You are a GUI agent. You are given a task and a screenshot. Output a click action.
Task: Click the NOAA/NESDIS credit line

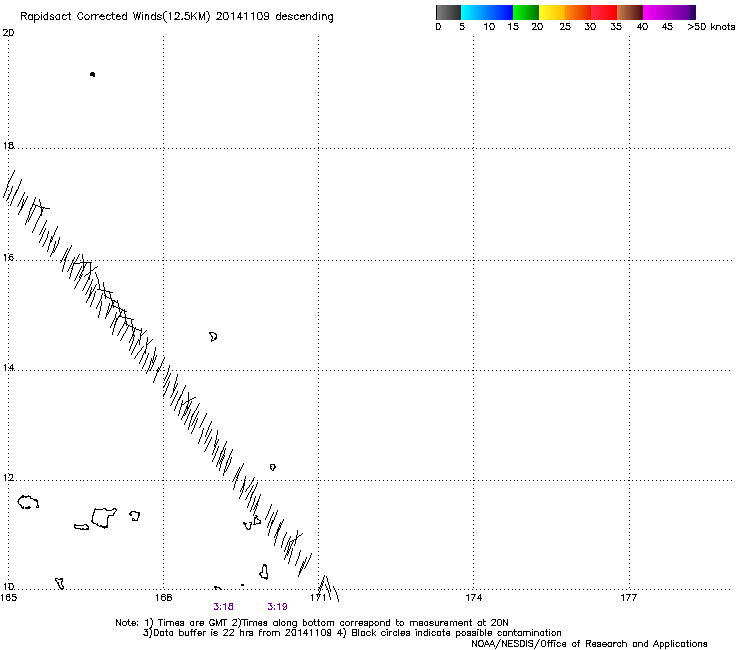(589, 644)
